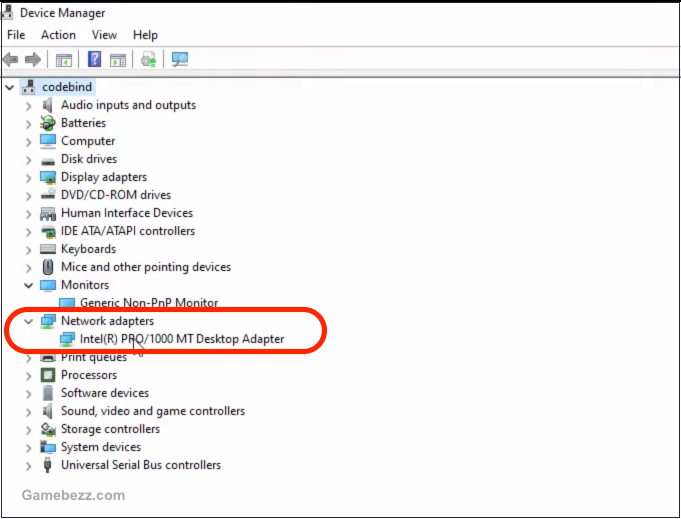Open the File menu
This screenshot has height=519, width=681.
(x=16, y=35)
